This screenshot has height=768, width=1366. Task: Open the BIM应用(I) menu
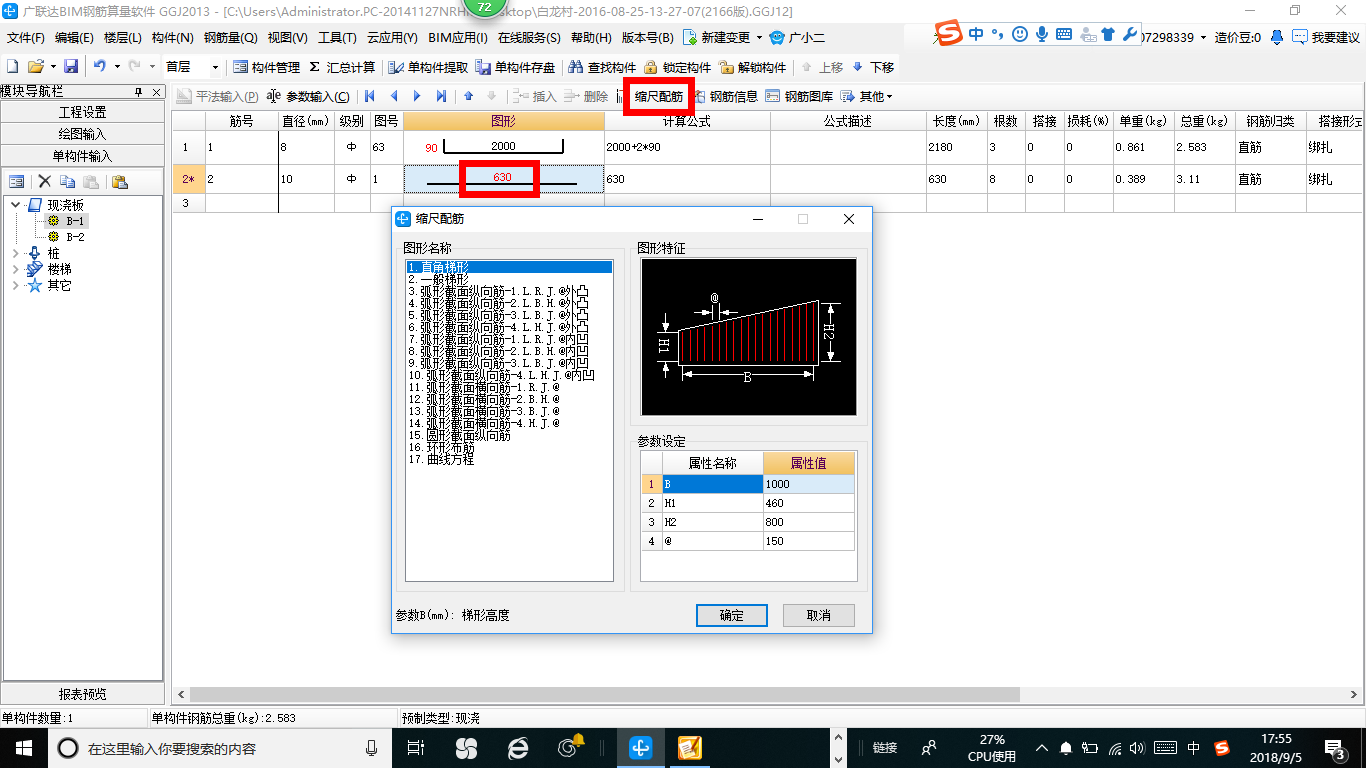click(457, 38)
